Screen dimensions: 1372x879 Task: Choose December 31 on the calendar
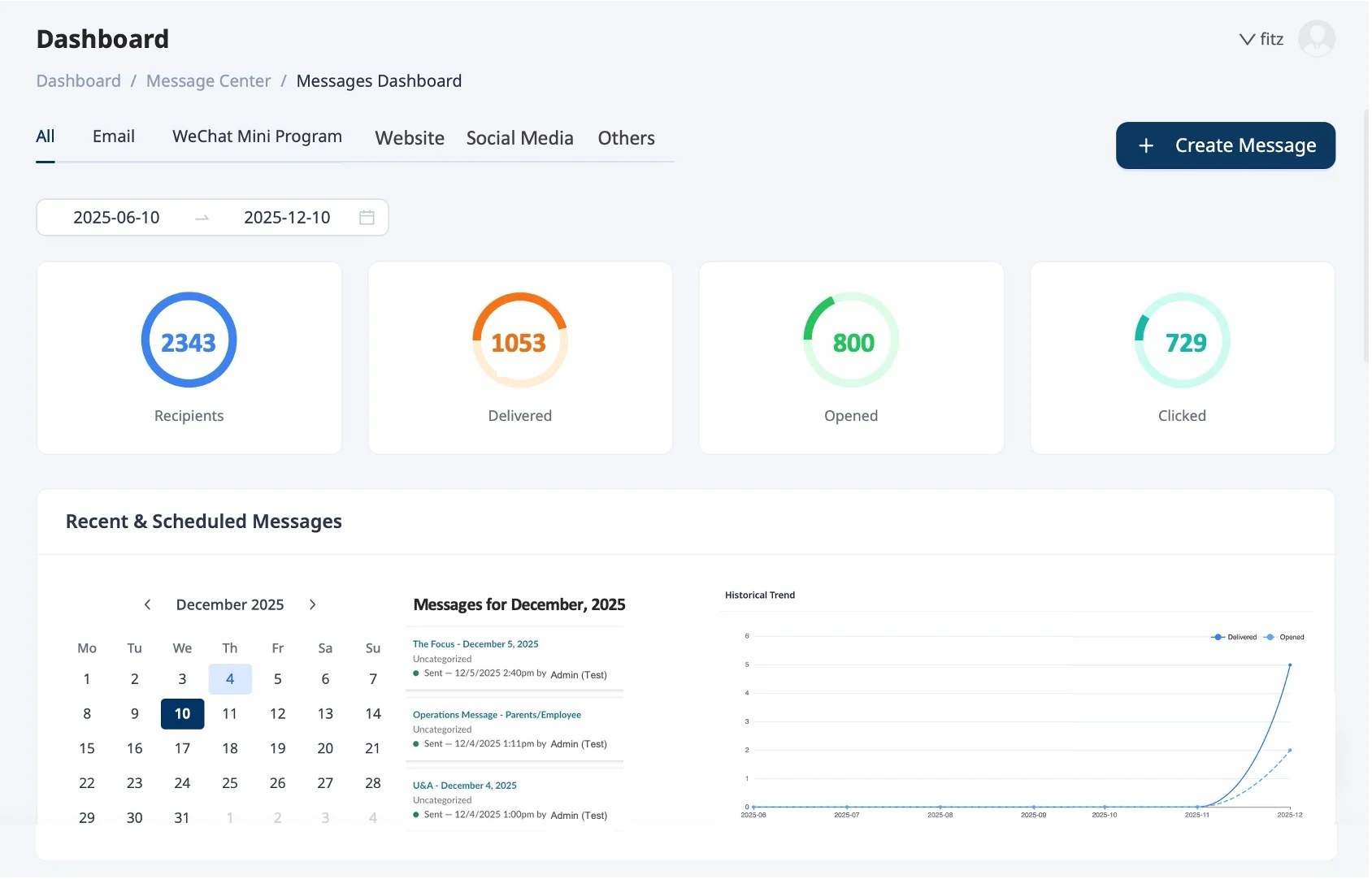[182, 818]
